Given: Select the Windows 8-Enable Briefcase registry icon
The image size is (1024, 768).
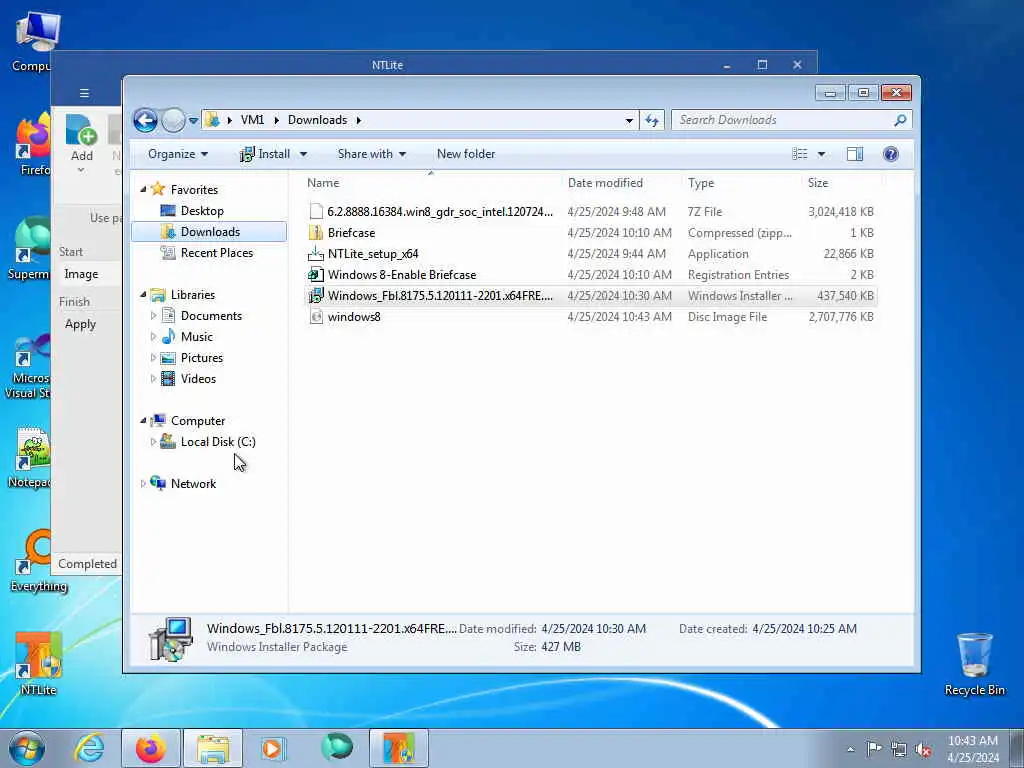Looking at the screenshot, I should [316, 275].
